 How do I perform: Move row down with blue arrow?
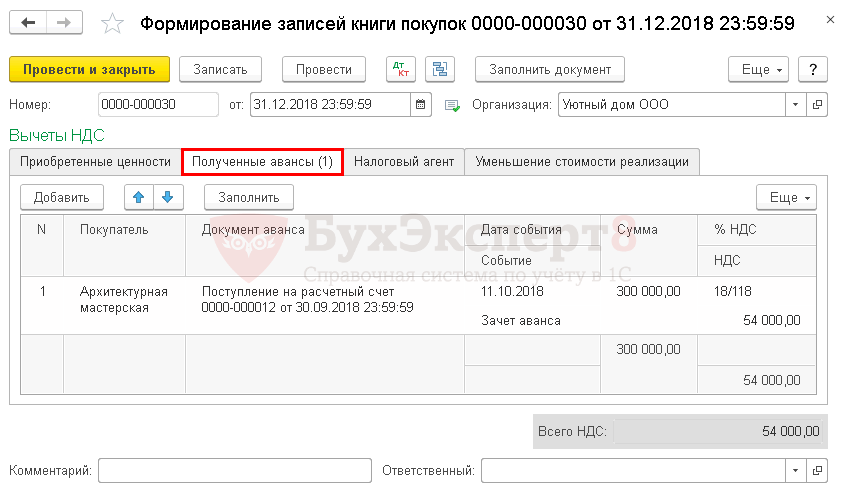click(x=167, y=197)
